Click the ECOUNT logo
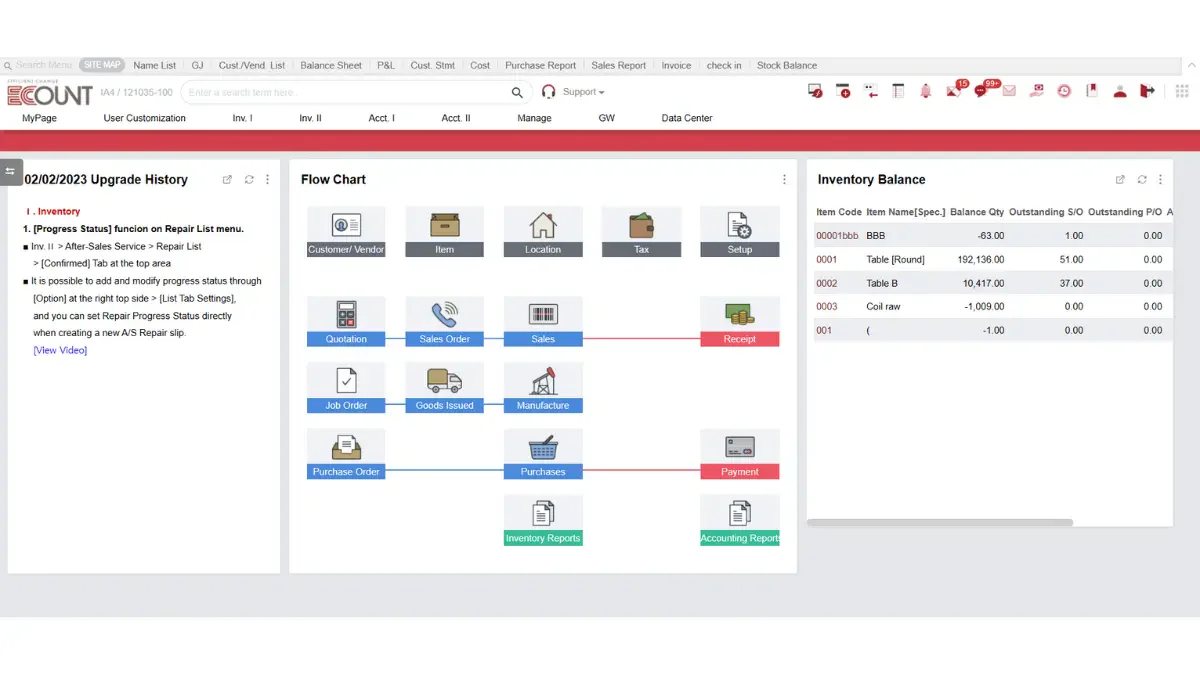 (x=50, y=93)
